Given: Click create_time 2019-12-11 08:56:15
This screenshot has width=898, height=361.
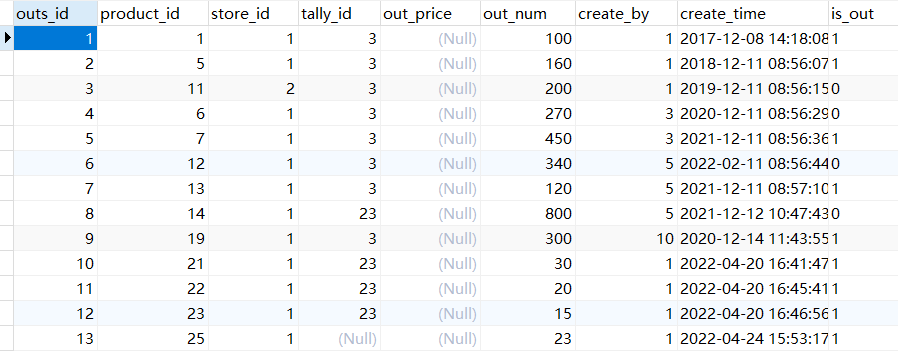Looking at the screenshot, I should click(753, 89).
